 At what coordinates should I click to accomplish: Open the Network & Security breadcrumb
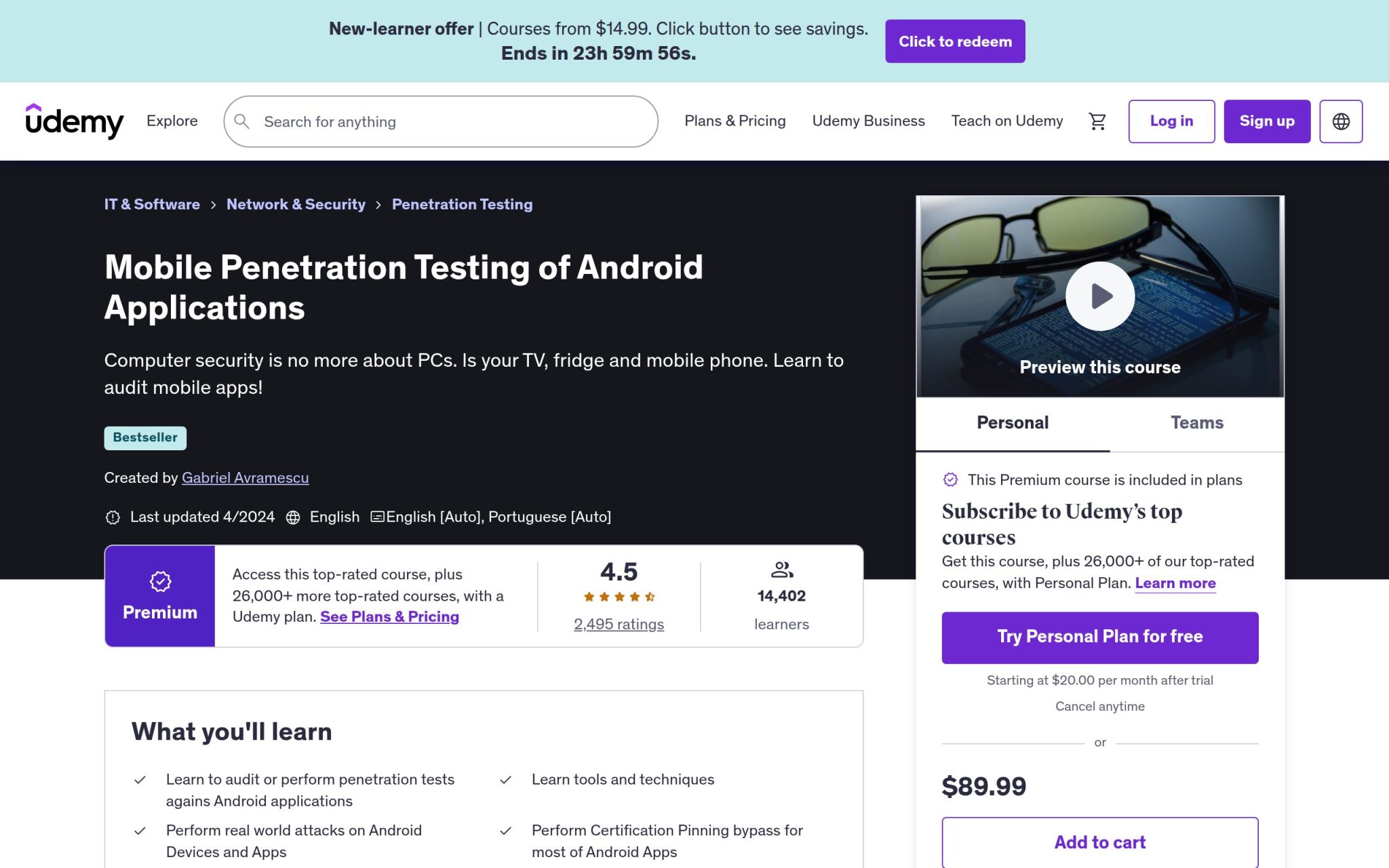[x=296, y=204]
